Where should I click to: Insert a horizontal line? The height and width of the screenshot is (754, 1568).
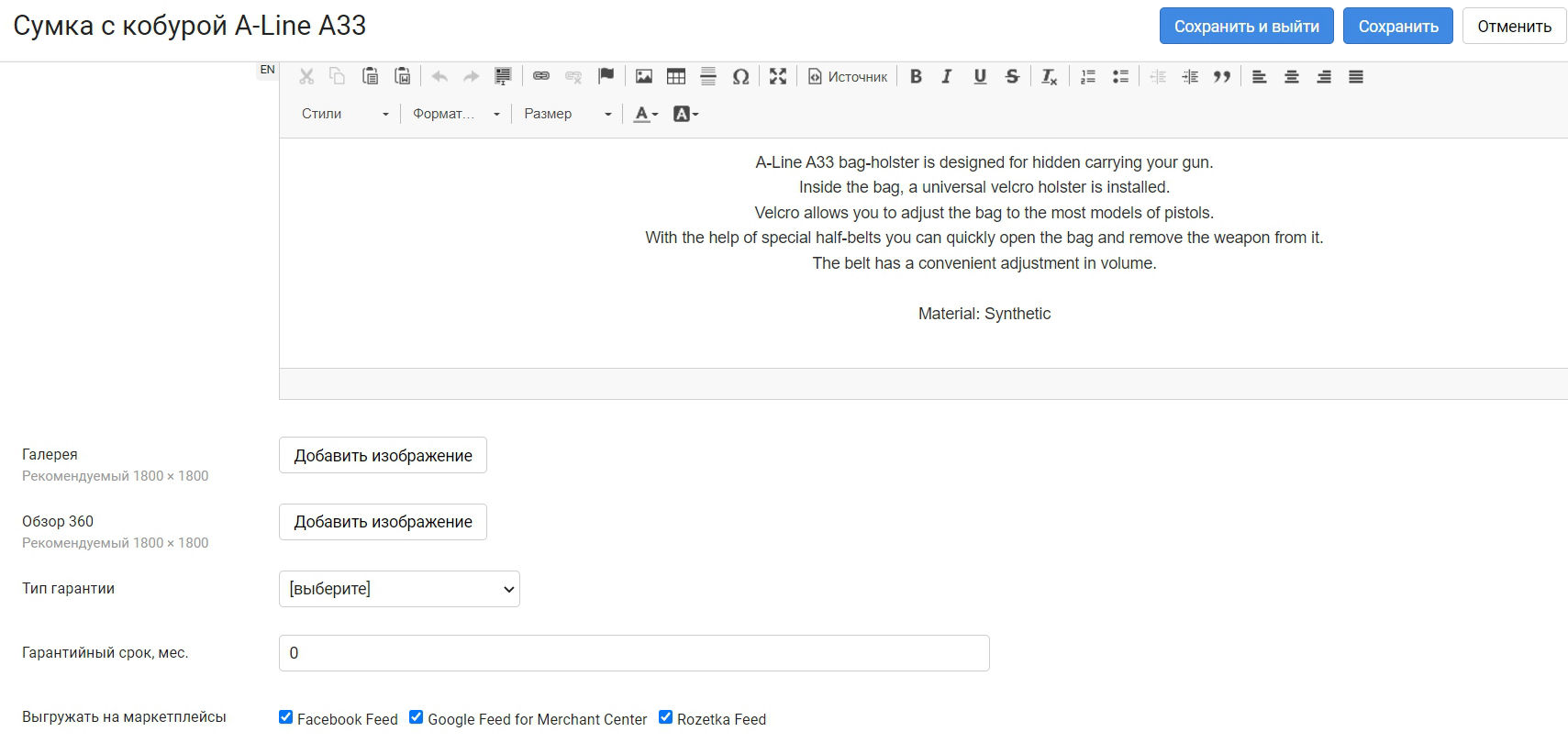click(708, 77)
